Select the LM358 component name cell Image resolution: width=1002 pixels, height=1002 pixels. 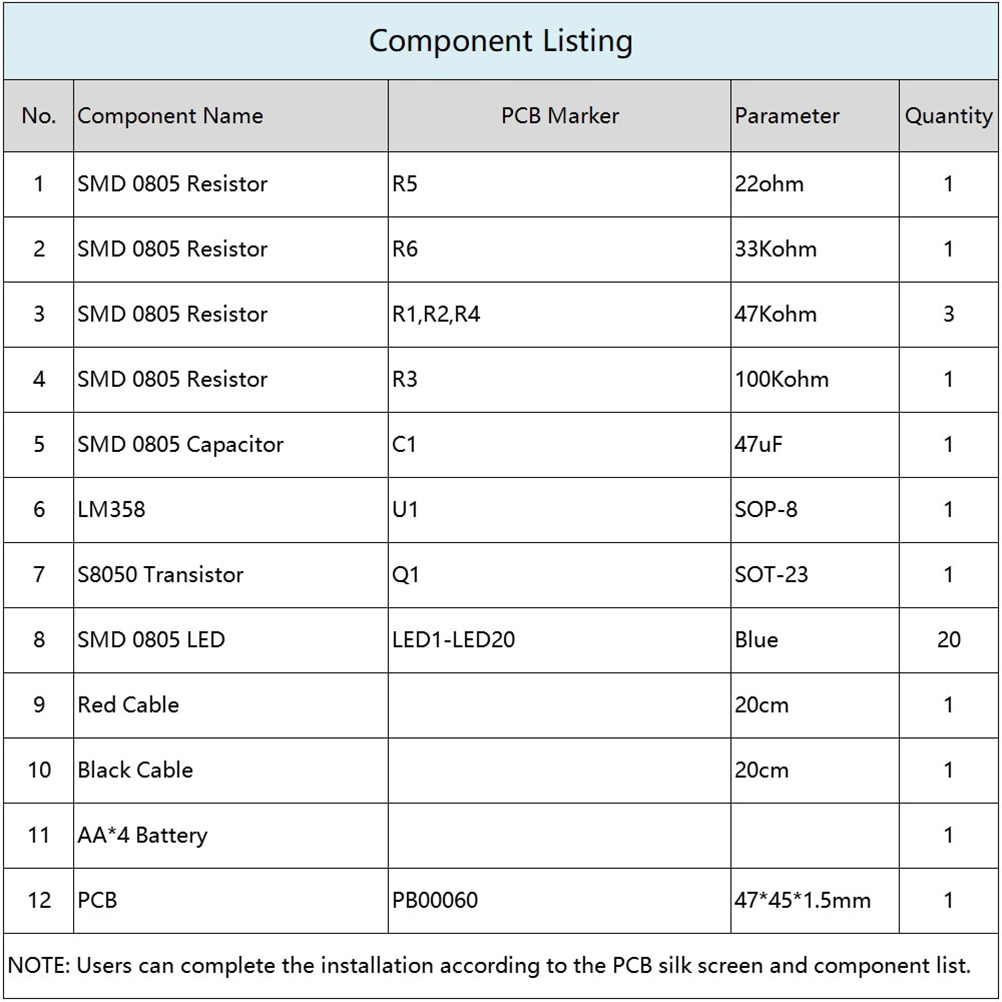[111, 509]
